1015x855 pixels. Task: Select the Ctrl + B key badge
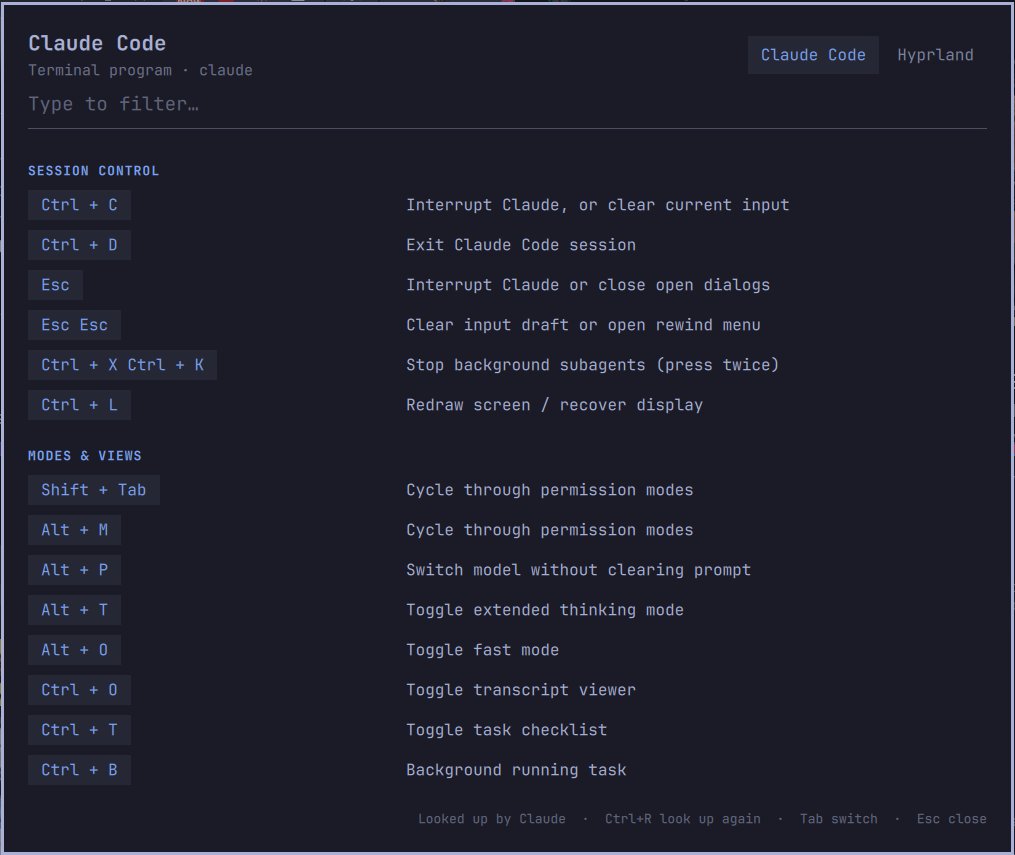[79, 770]
